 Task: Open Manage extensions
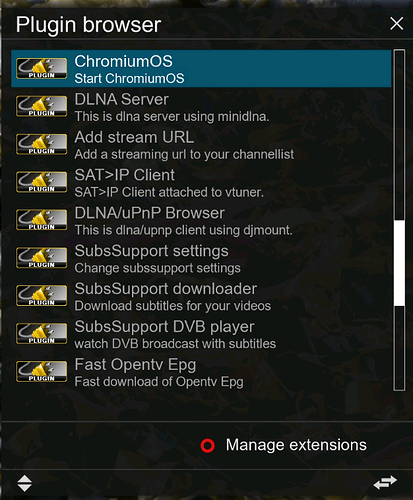point(296,445)
